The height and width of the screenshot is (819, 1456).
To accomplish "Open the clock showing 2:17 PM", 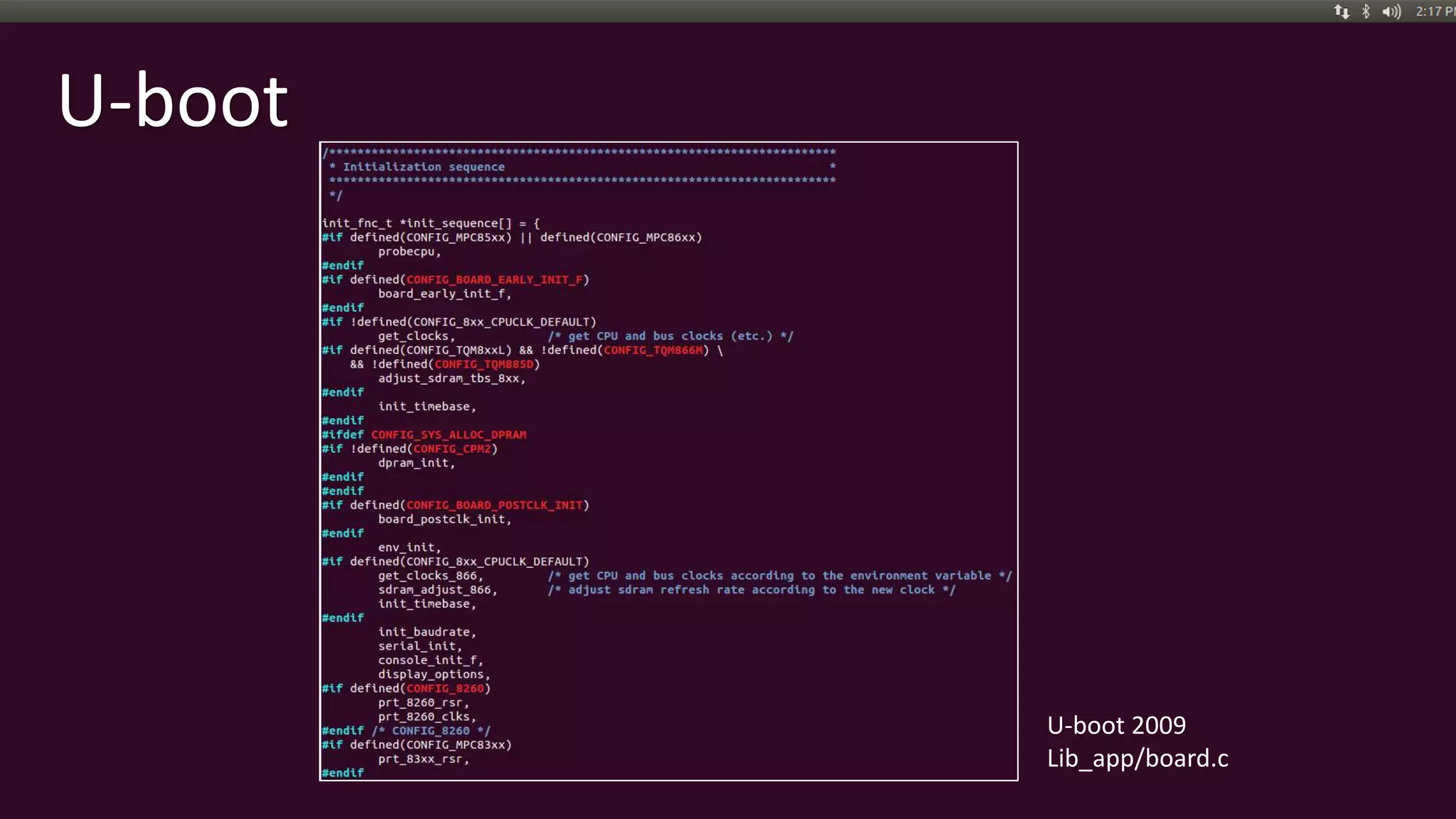I will pyautogui.click(x=1435, y=11).
